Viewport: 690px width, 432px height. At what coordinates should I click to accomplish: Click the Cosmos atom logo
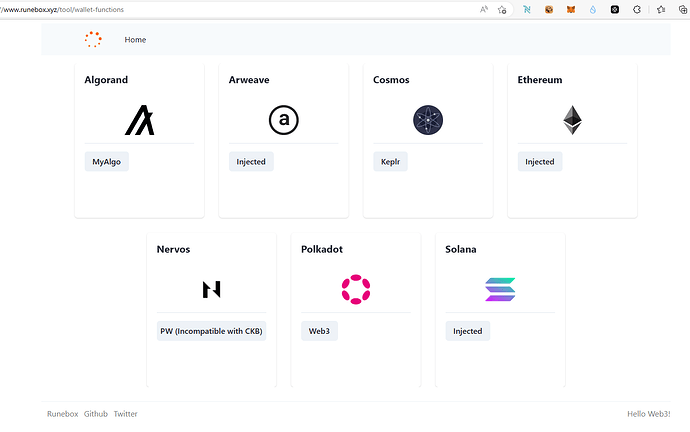click(x=428, y=120)
